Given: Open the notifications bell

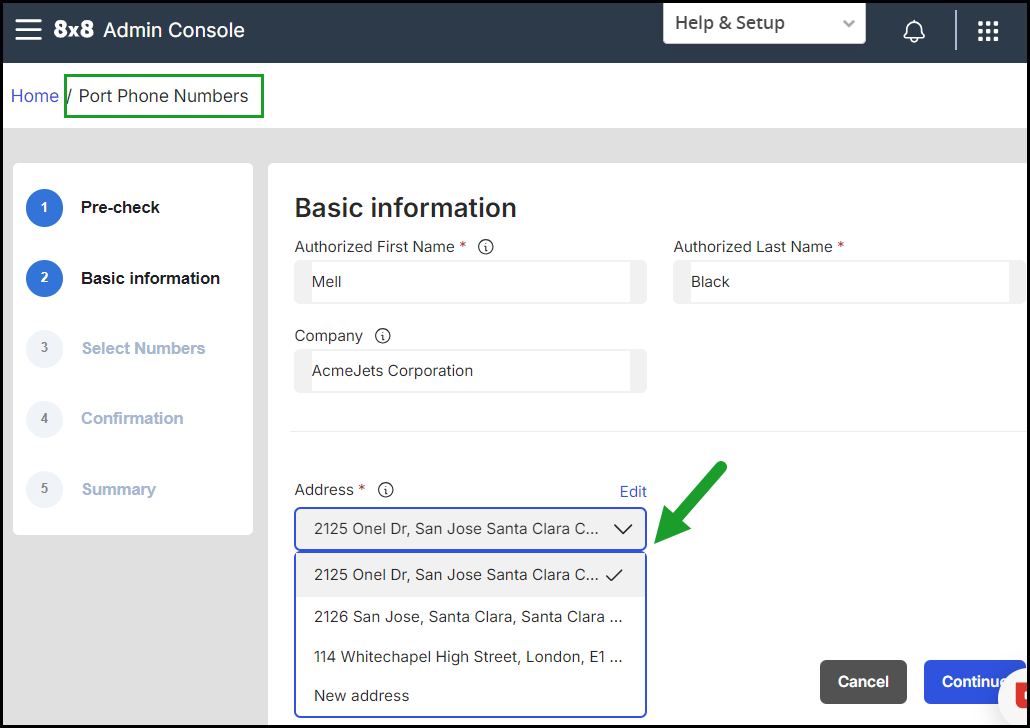Looking at the screenshot, I should point(914,30).
